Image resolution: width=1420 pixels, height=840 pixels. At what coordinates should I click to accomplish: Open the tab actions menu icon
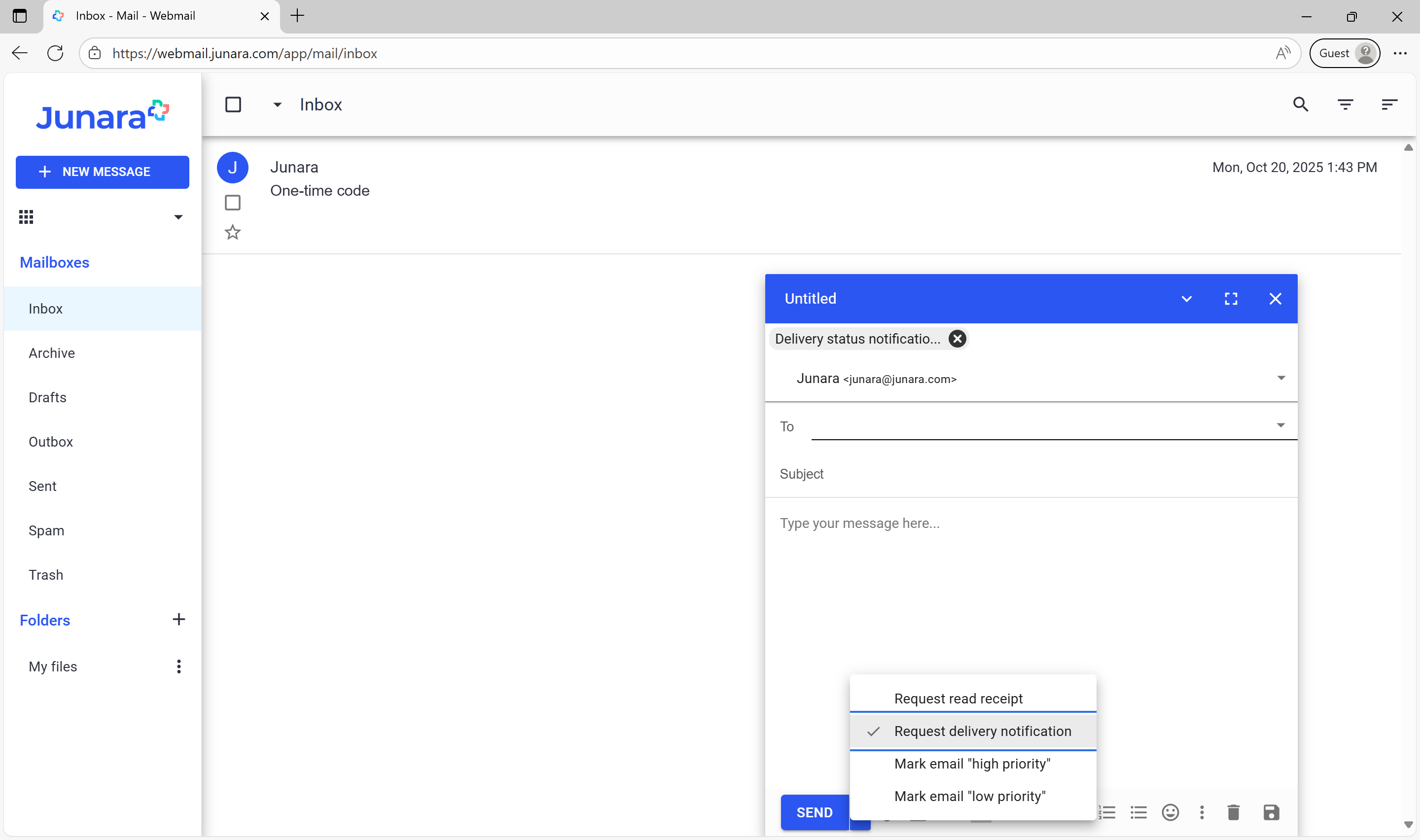click(20, 16)
